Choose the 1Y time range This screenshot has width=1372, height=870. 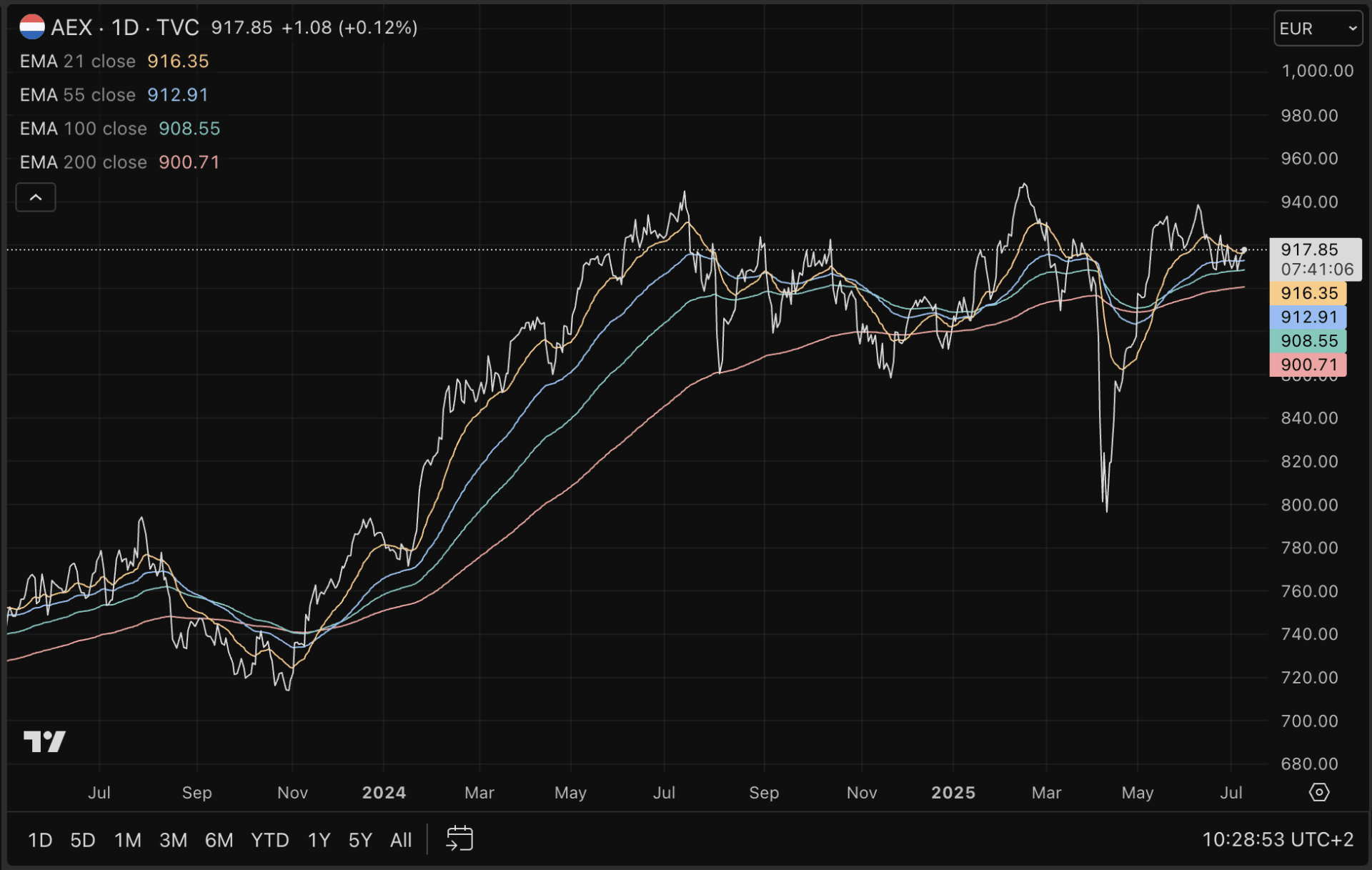click(319, 840)
